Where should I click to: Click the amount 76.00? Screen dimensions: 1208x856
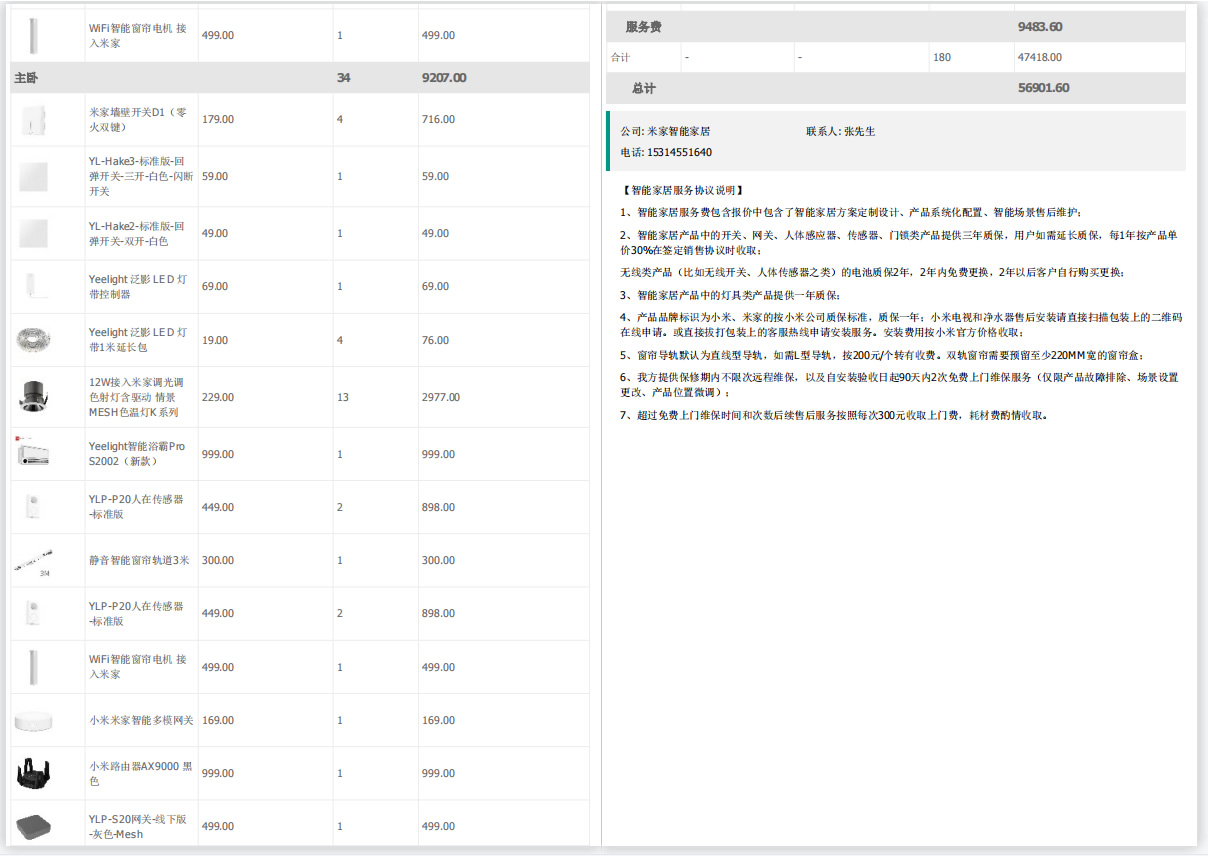435,341
